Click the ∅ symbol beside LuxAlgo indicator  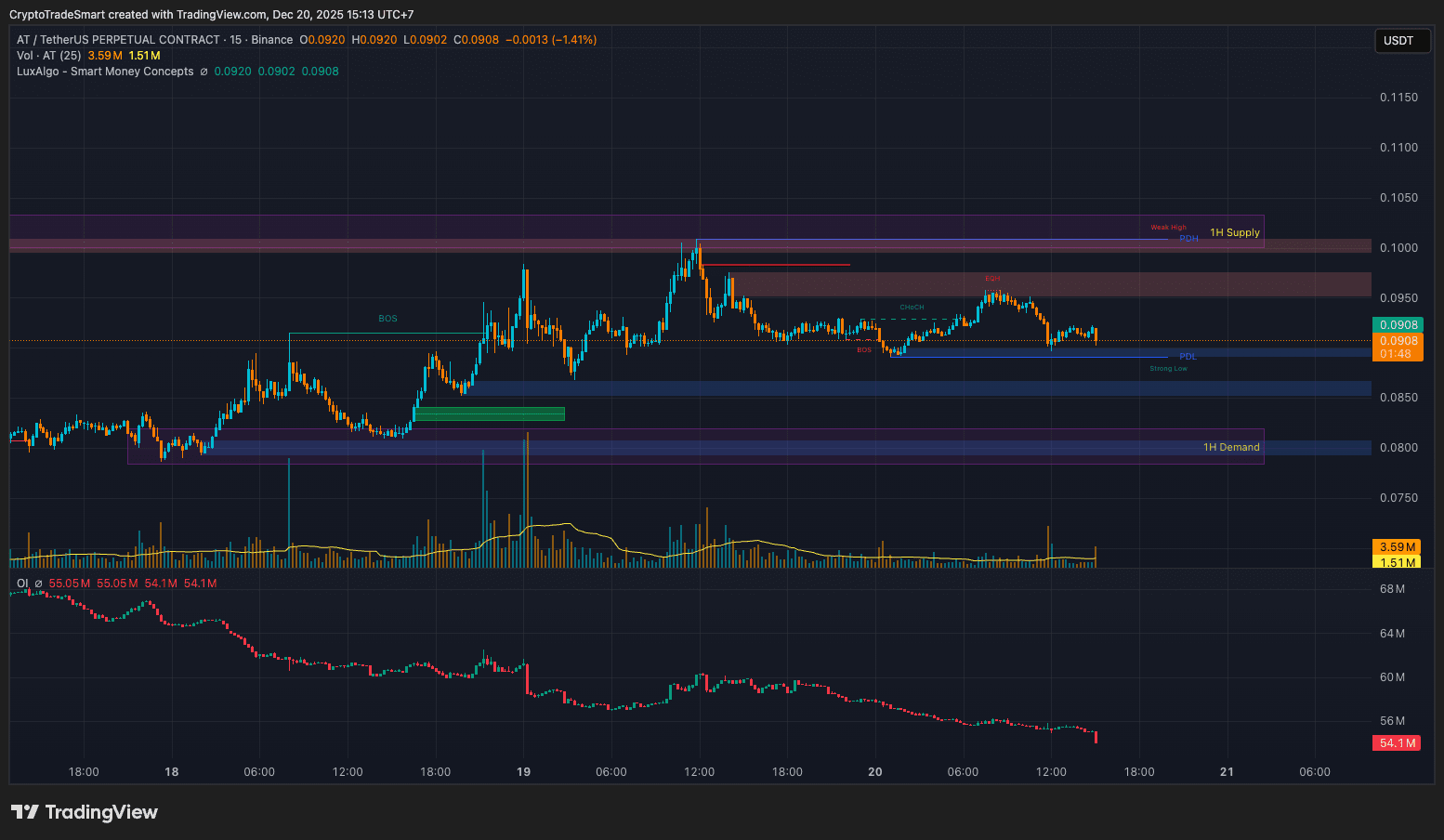point(203,72)
